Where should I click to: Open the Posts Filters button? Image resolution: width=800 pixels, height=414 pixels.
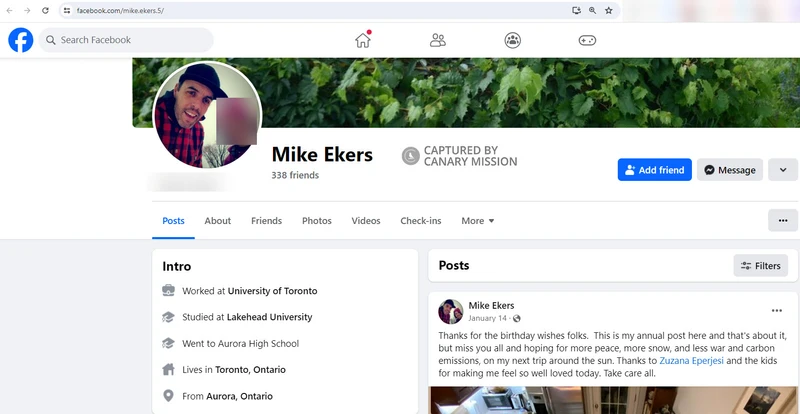click(x=761, y=265)
